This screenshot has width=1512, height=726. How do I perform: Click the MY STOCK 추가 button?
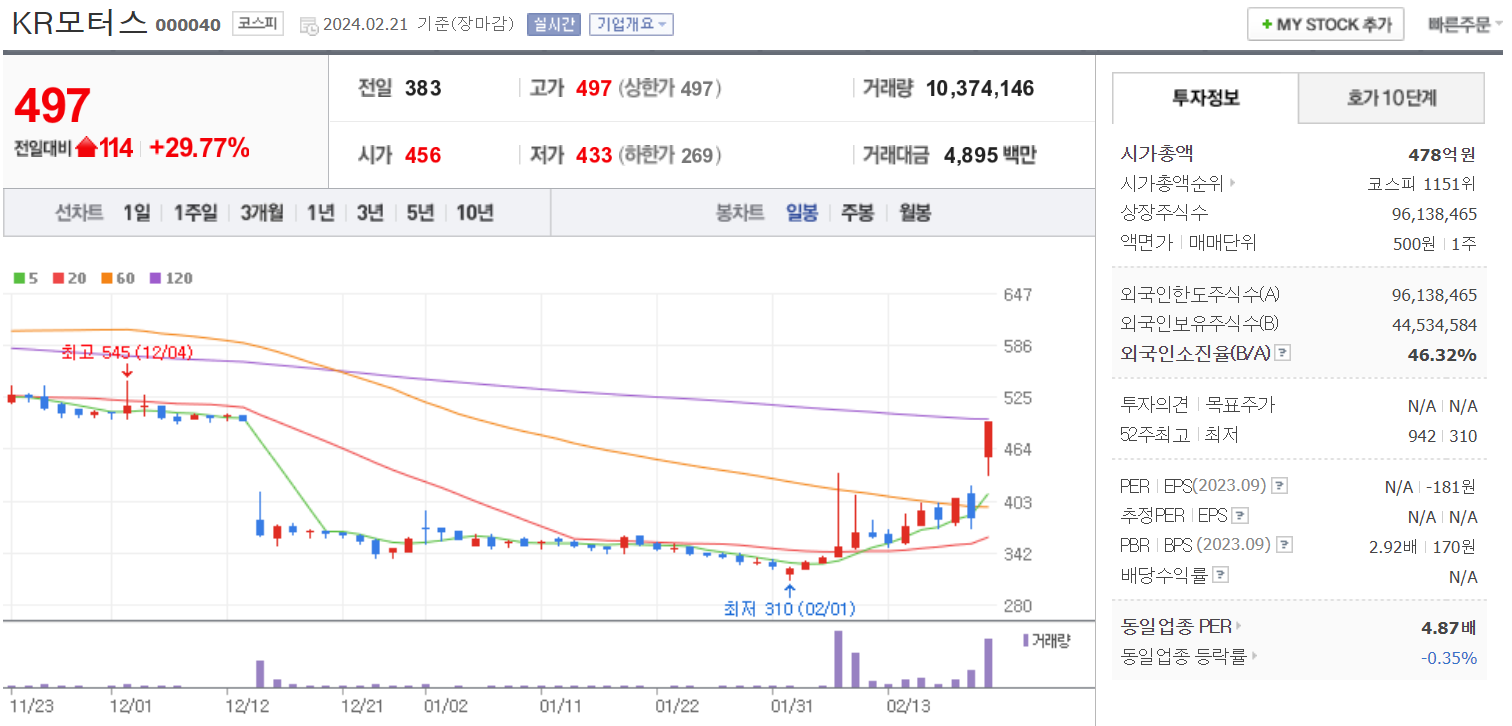(1326, 24)
